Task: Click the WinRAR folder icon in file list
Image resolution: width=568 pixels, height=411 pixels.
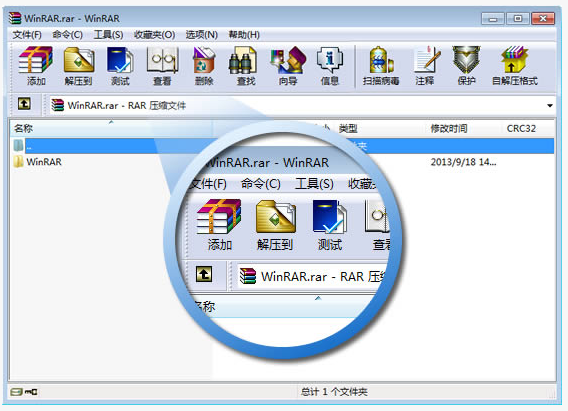Action: tap(18, 162)
